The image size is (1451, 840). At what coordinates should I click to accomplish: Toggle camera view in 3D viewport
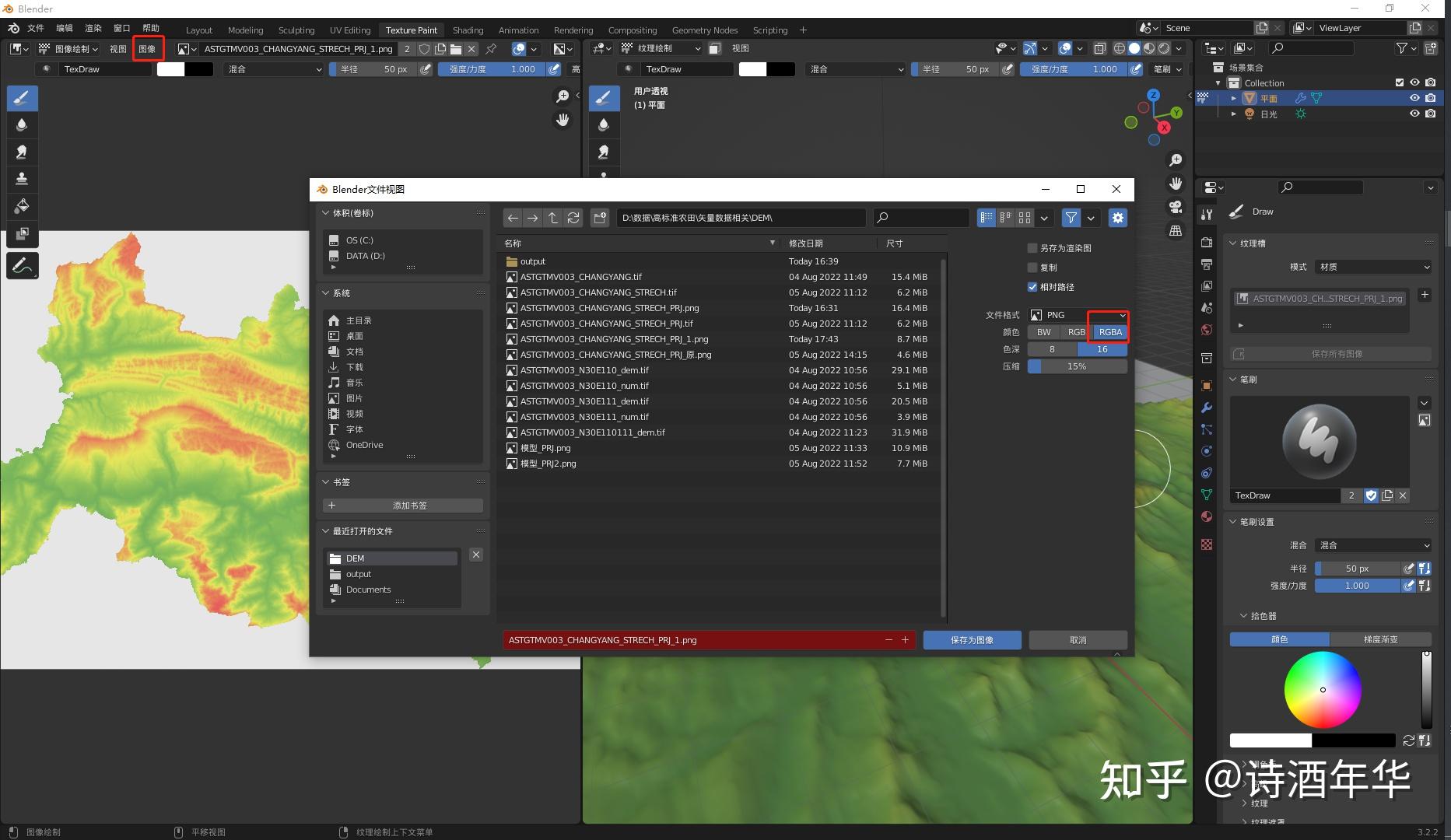coord(1176,207)
